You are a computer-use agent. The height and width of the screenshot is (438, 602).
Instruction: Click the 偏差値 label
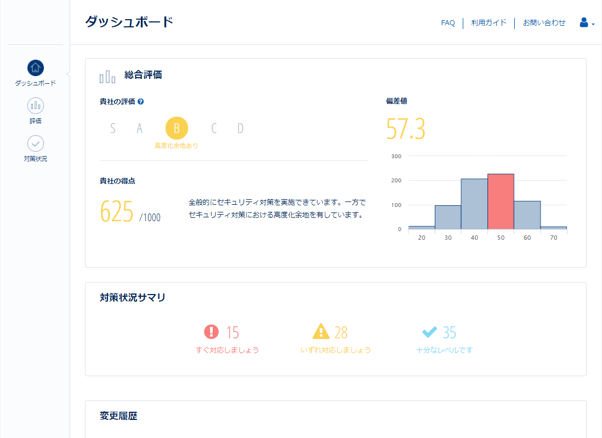(x=397, y=101)
